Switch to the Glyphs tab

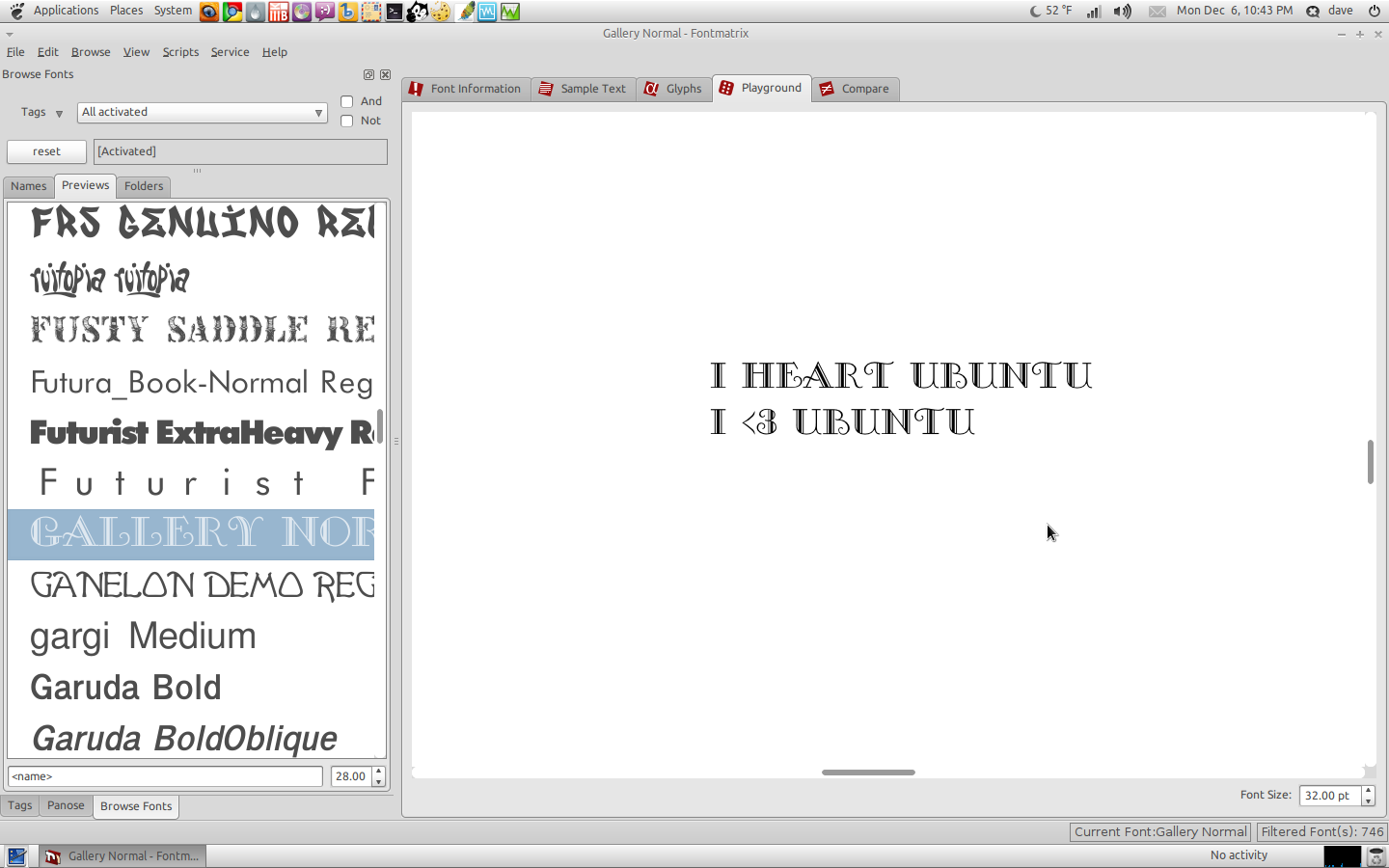point(673,89)
